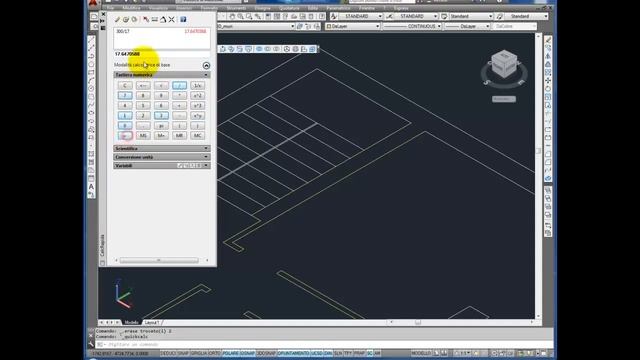640x360 pixels.
Task: Click the Make Object's Layer Current icon
Action: [300, 26]
